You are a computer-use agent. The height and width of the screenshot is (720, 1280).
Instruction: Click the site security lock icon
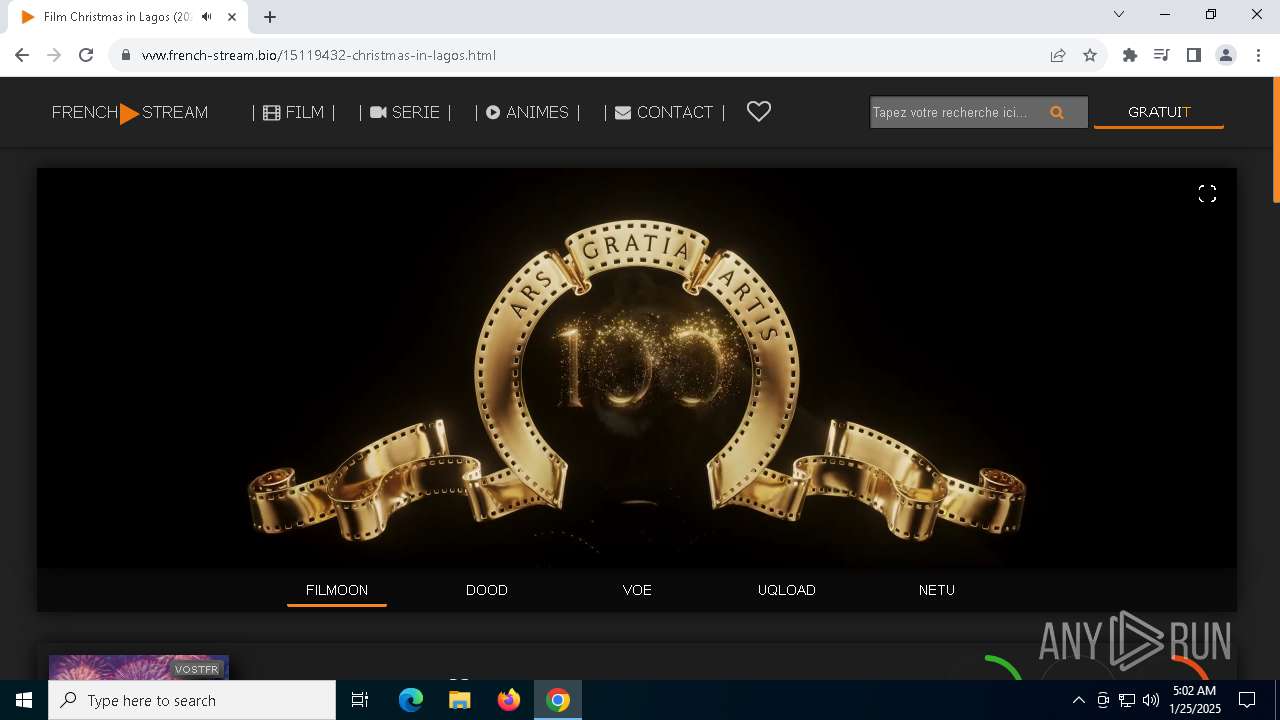point(126,55)
